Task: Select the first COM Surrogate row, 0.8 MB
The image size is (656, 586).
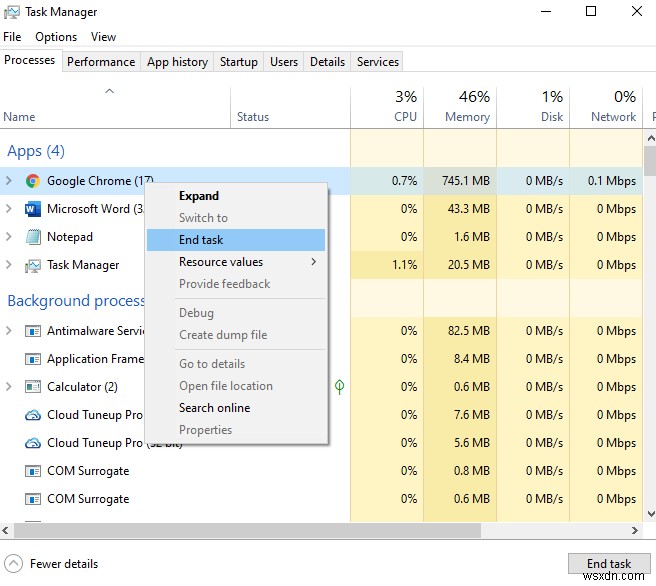Action: [x=321, y=471]
